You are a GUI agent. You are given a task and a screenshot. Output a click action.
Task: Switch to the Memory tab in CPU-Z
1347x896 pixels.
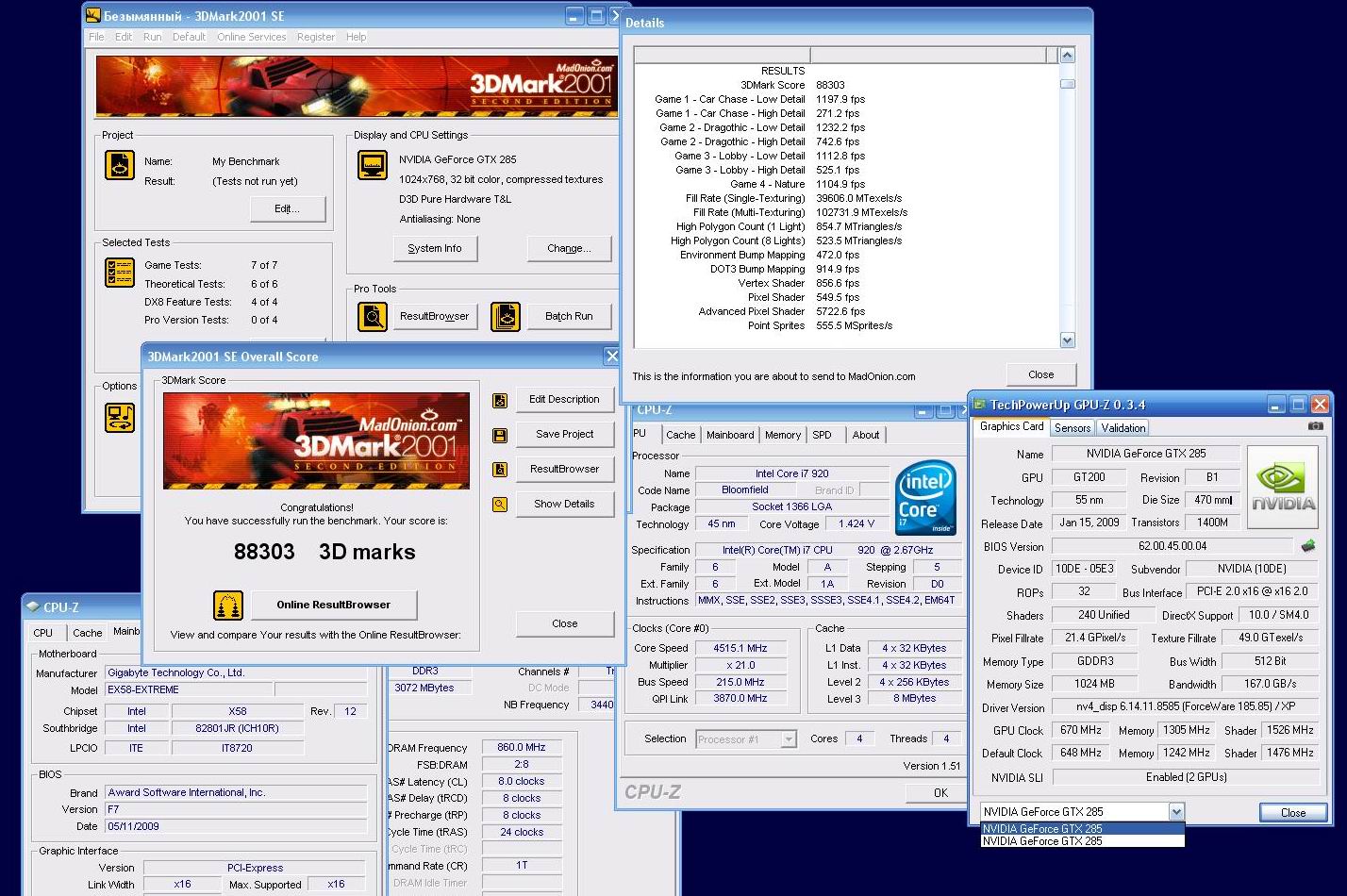click(x=783, y=435)
